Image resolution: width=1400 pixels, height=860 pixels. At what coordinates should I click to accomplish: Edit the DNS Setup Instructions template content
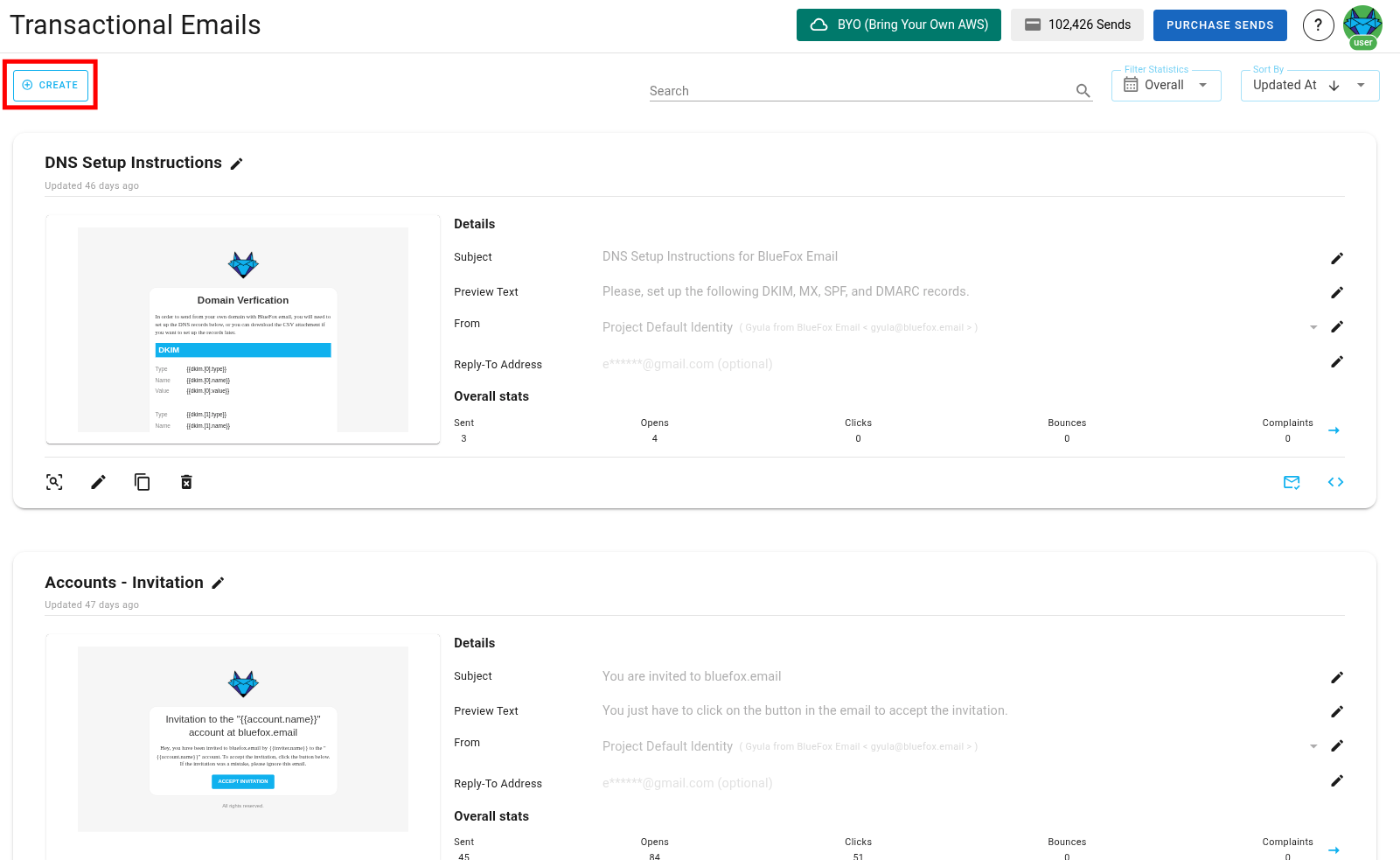click(x=98, y=482)
